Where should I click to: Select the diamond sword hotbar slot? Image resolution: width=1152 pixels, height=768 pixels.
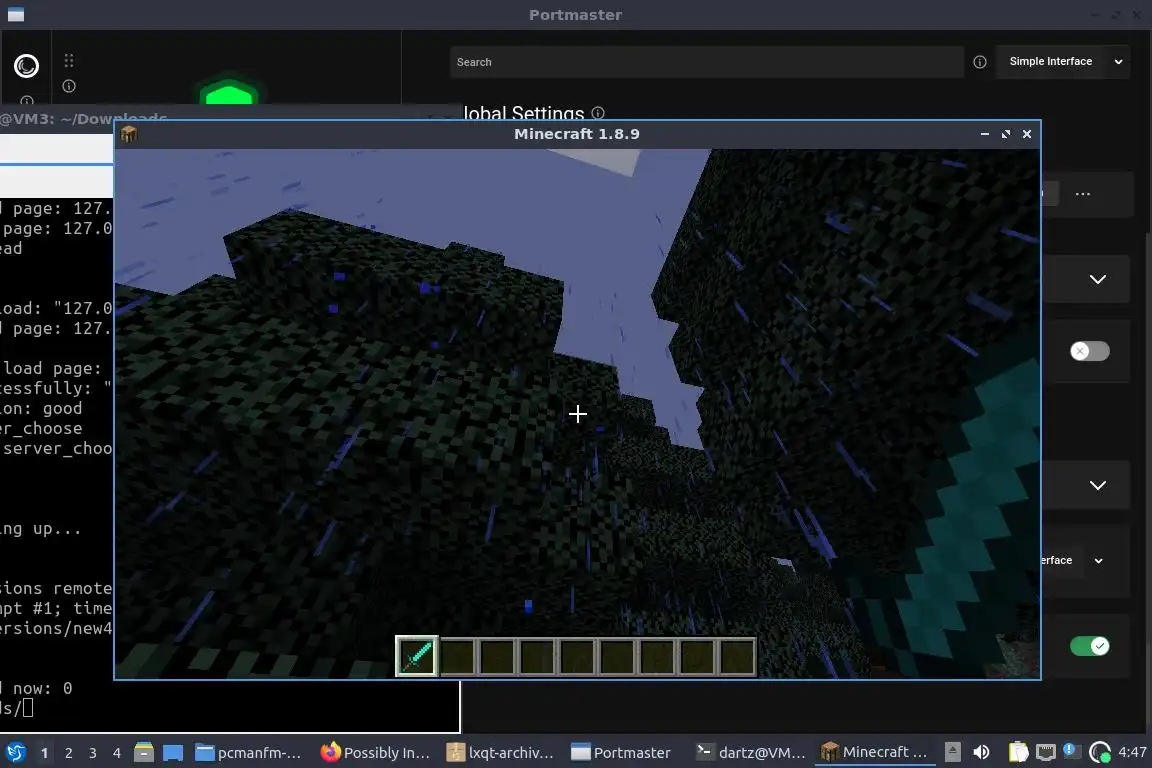click(417, 656)
